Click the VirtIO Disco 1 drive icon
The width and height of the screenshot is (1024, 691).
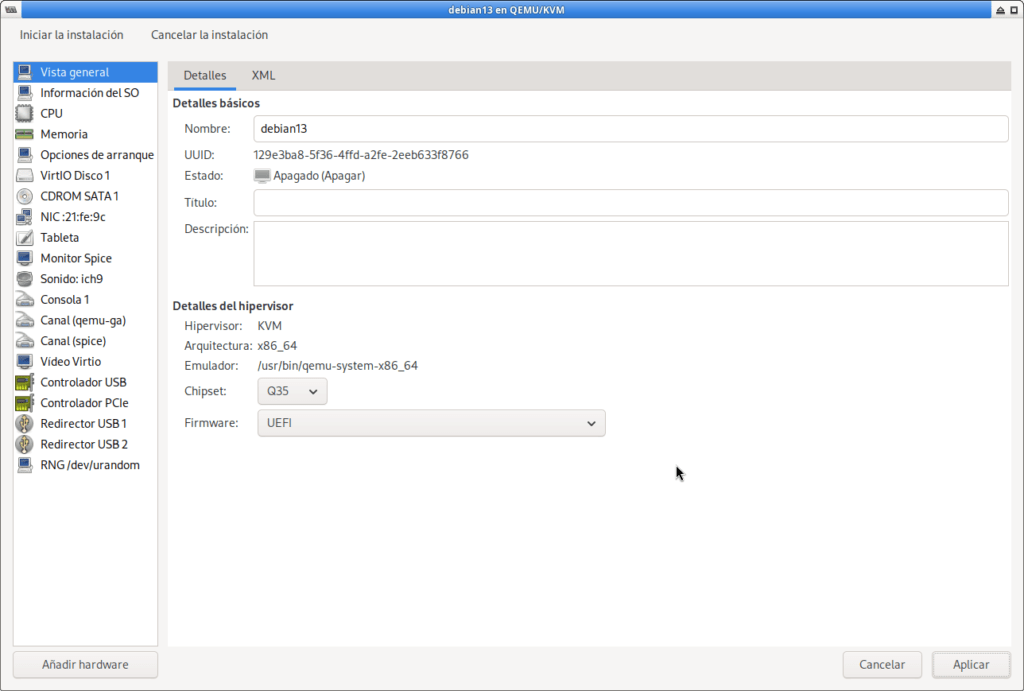(x=24, y=176)
